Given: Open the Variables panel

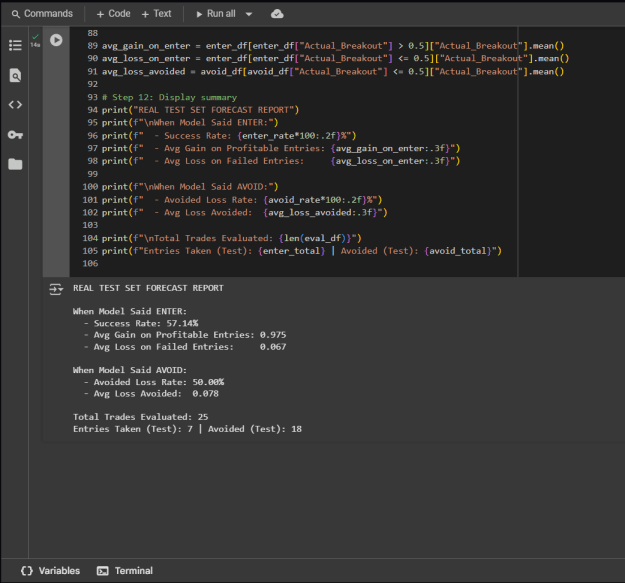Looking at the screenshot, I should 51,571.
